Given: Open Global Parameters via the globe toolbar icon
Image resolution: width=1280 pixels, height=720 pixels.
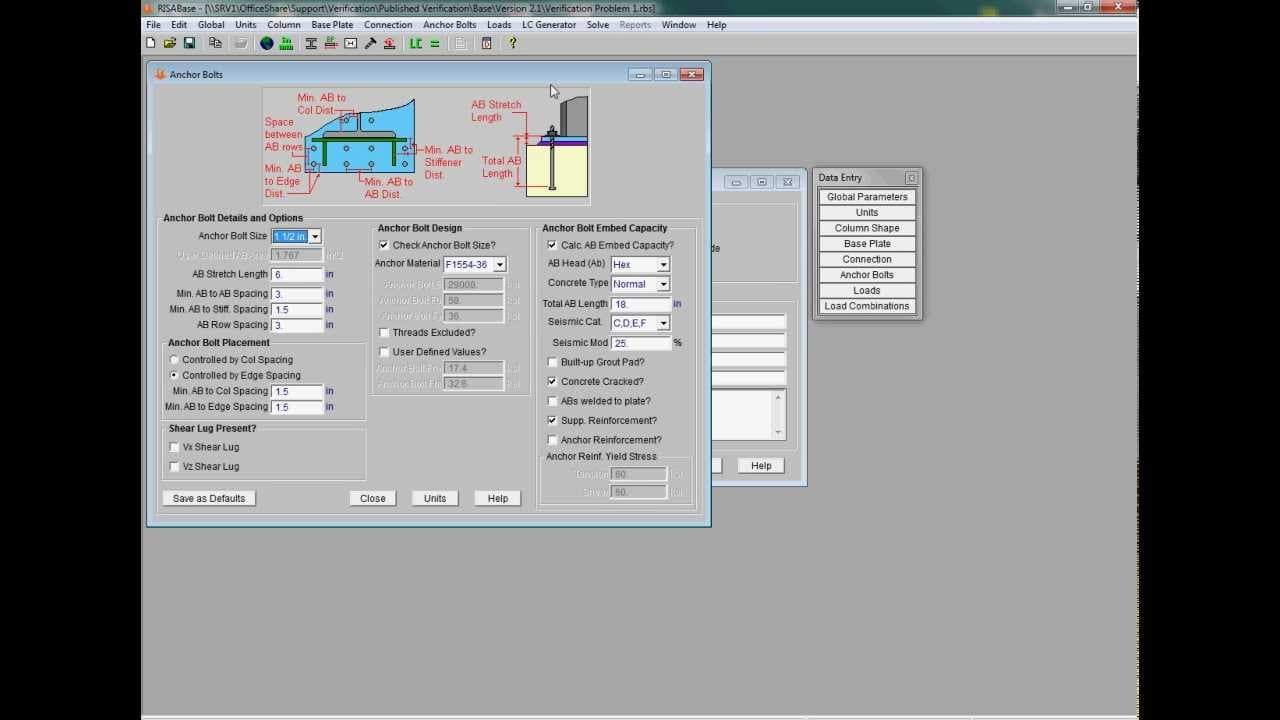Looking at the screenshot, I should [x=267, y=43].
